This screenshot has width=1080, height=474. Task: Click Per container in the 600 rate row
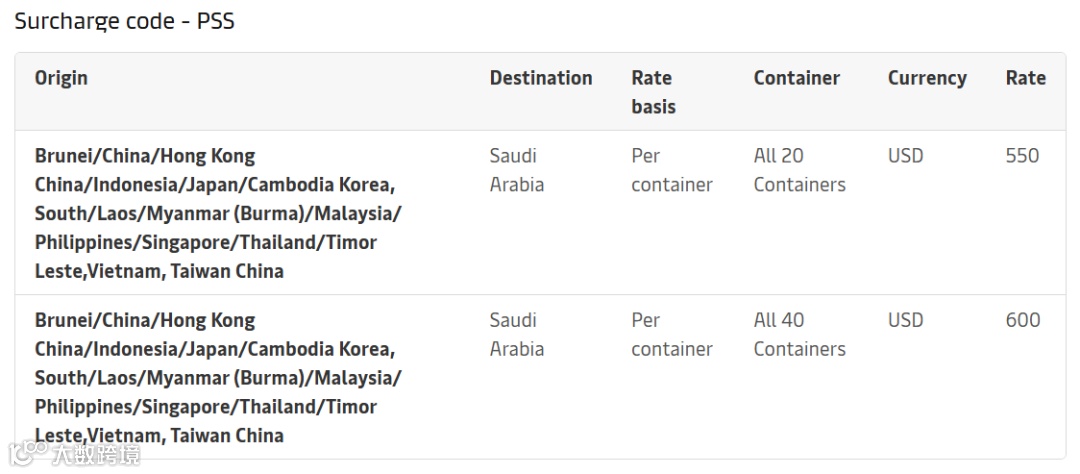671,334
